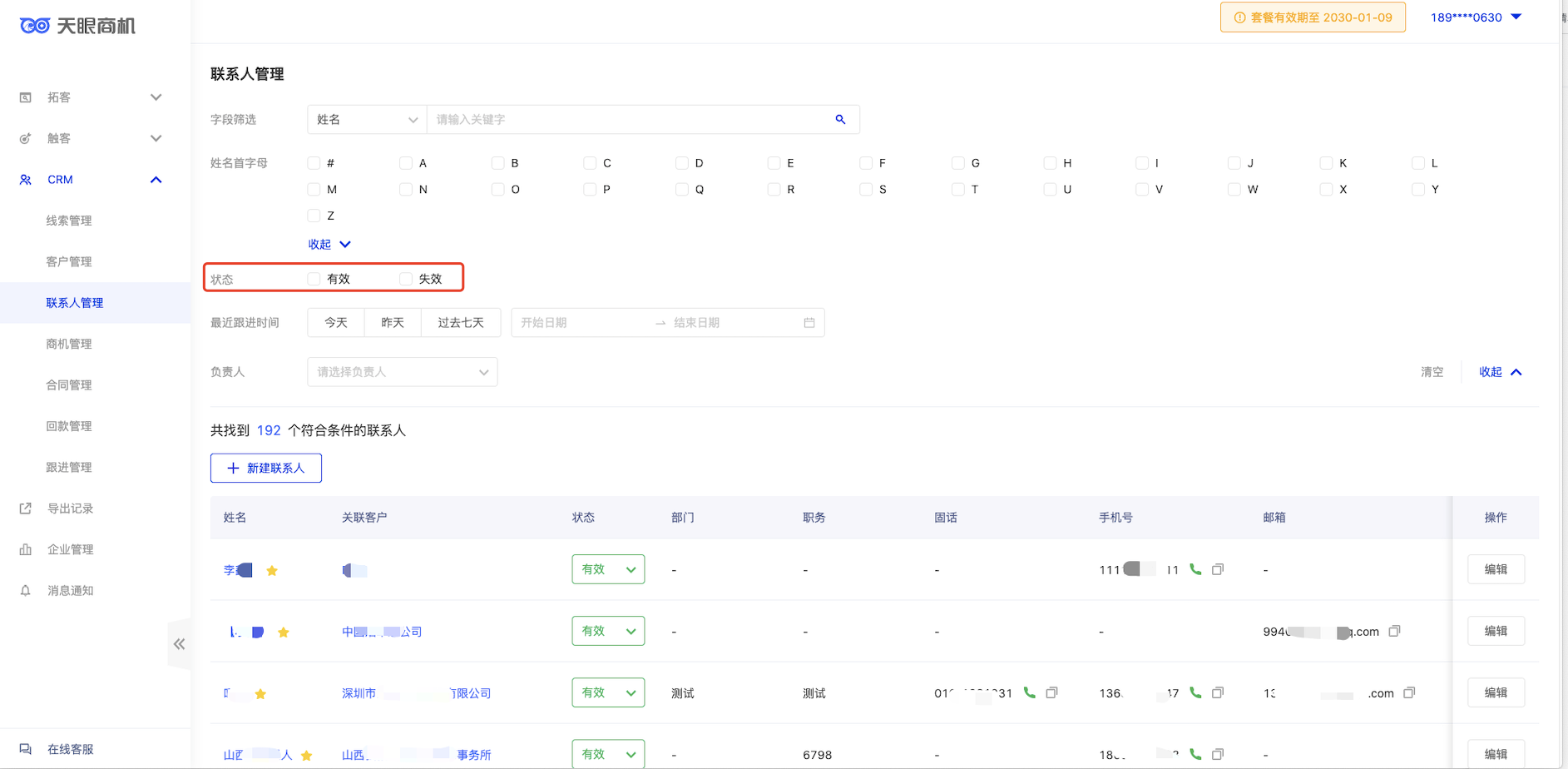1568x769 pixels.
Task: Check the S initial letter checkbox
Action: coord(866,190)
